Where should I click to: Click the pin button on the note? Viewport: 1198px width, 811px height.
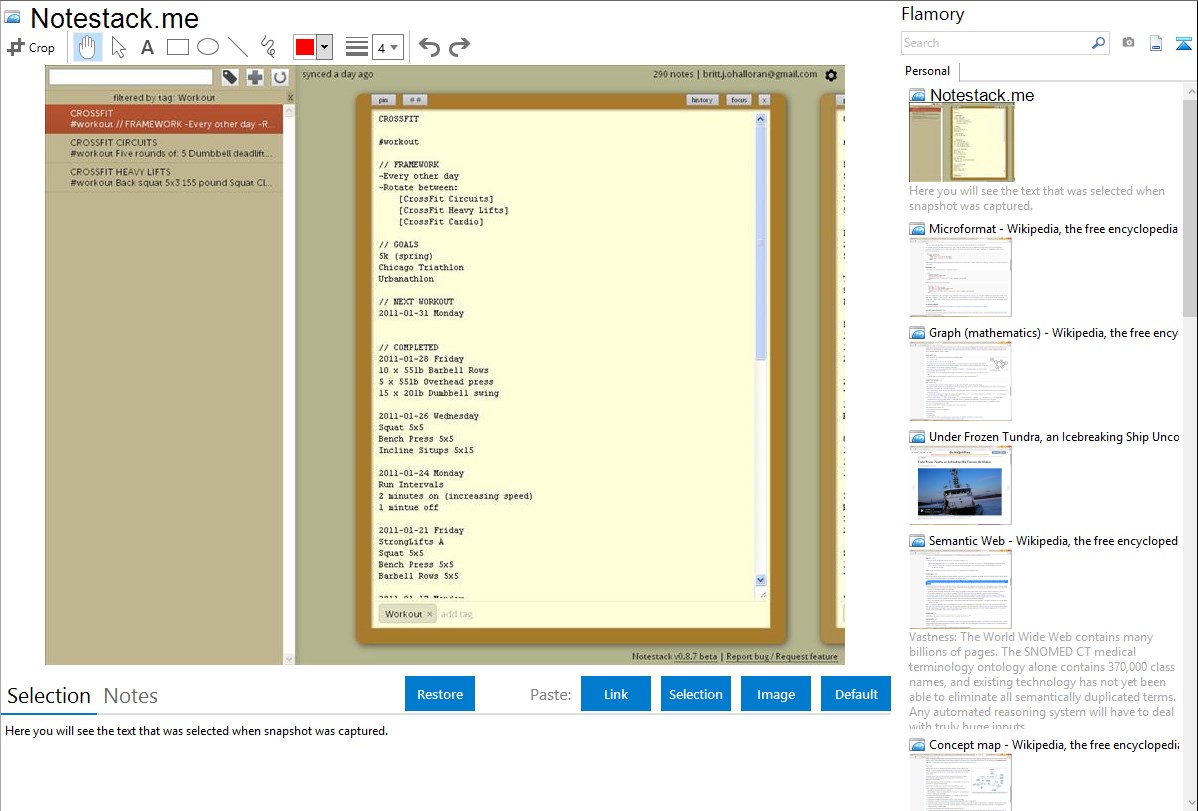tap(384, 99)
